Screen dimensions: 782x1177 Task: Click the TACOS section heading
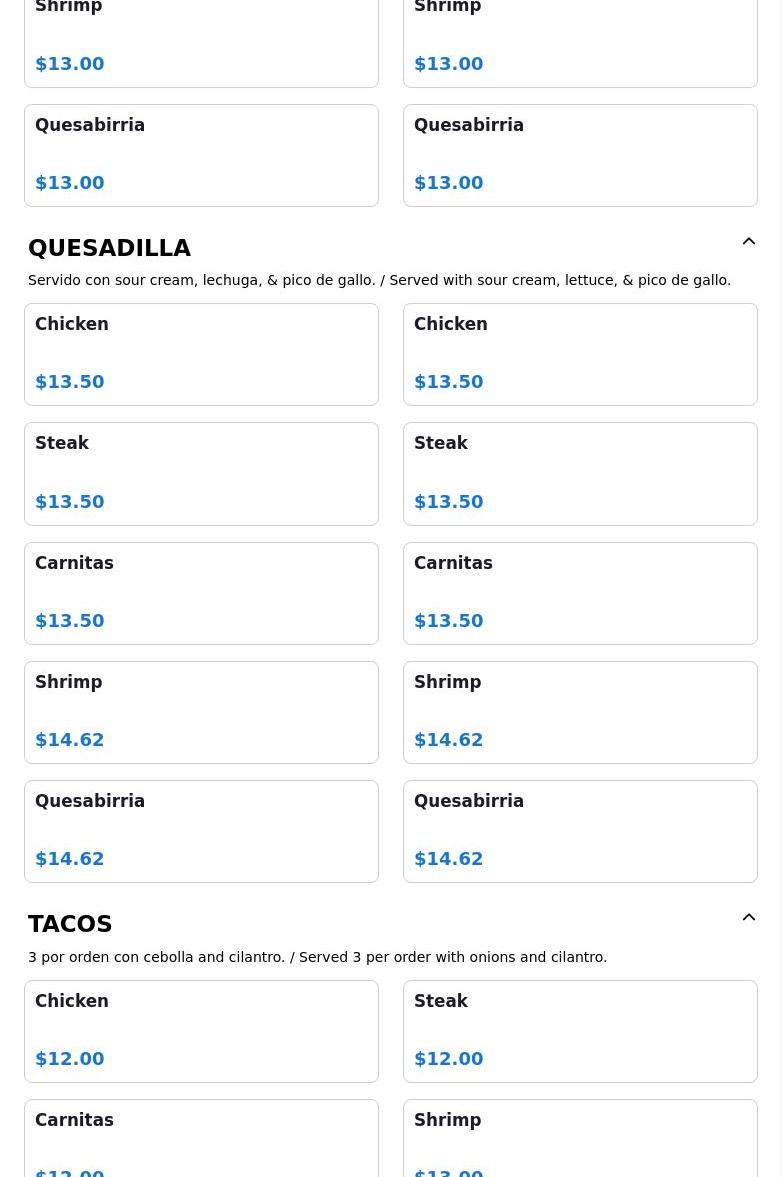coord(70,924)
